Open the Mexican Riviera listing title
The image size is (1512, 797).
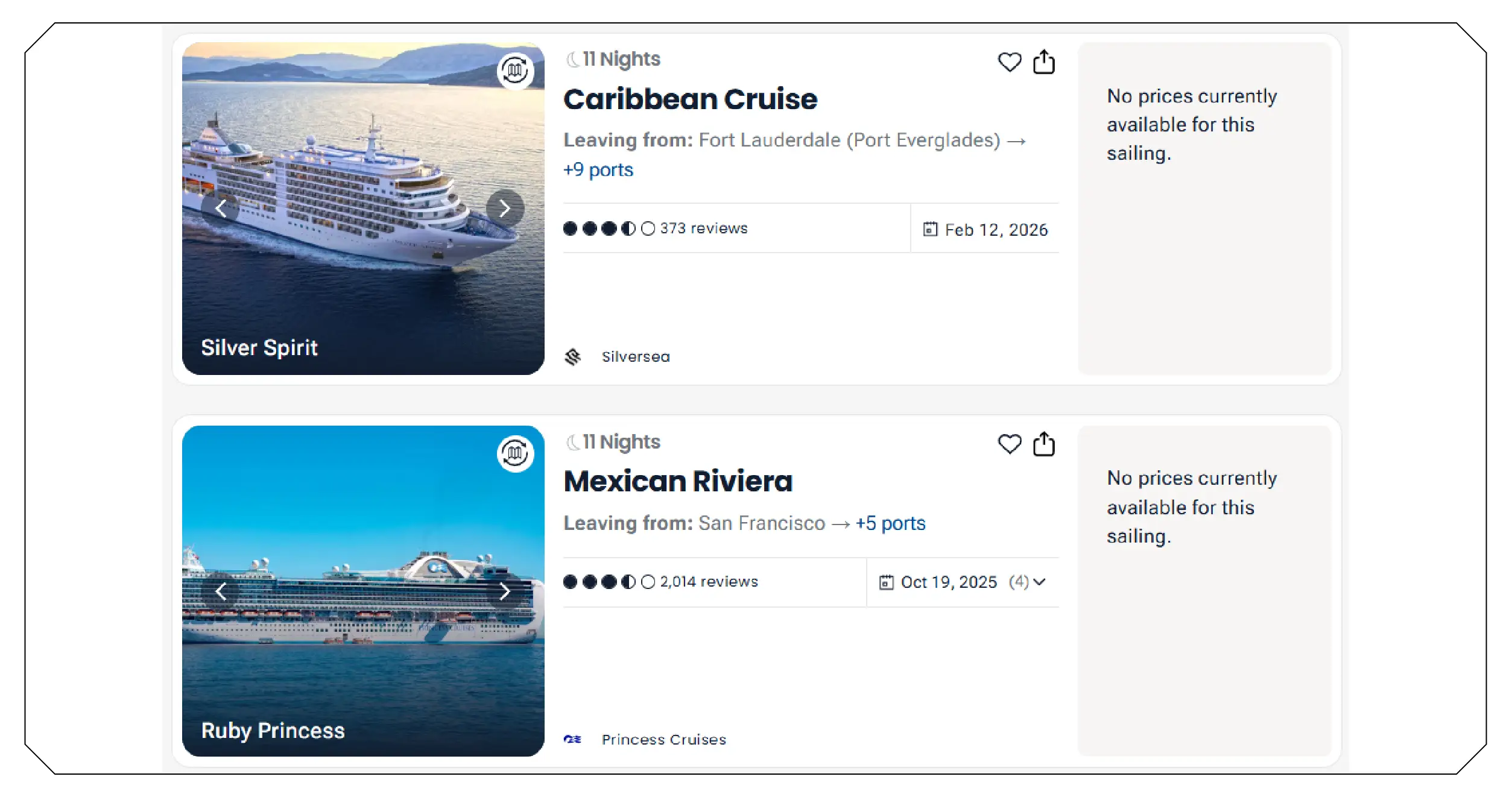tap(678, 480)
